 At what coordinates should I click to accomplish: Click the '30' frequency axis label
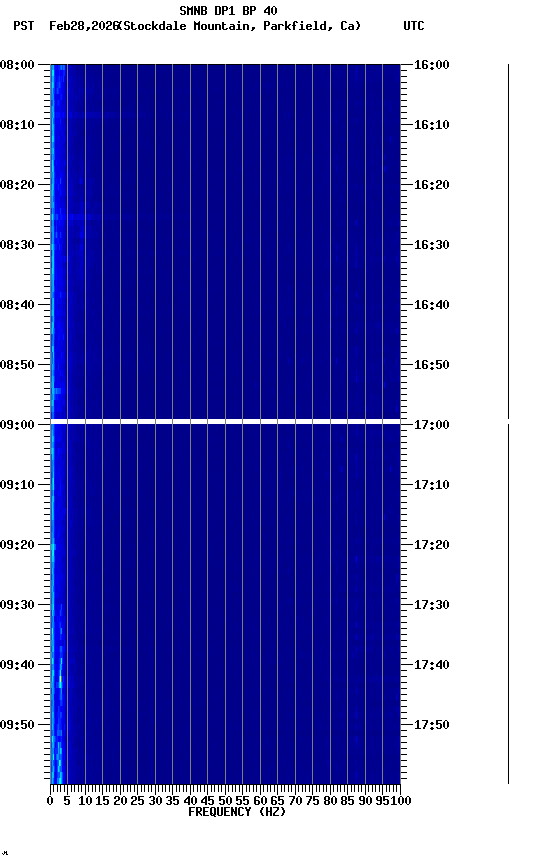[x=155, y=802]
